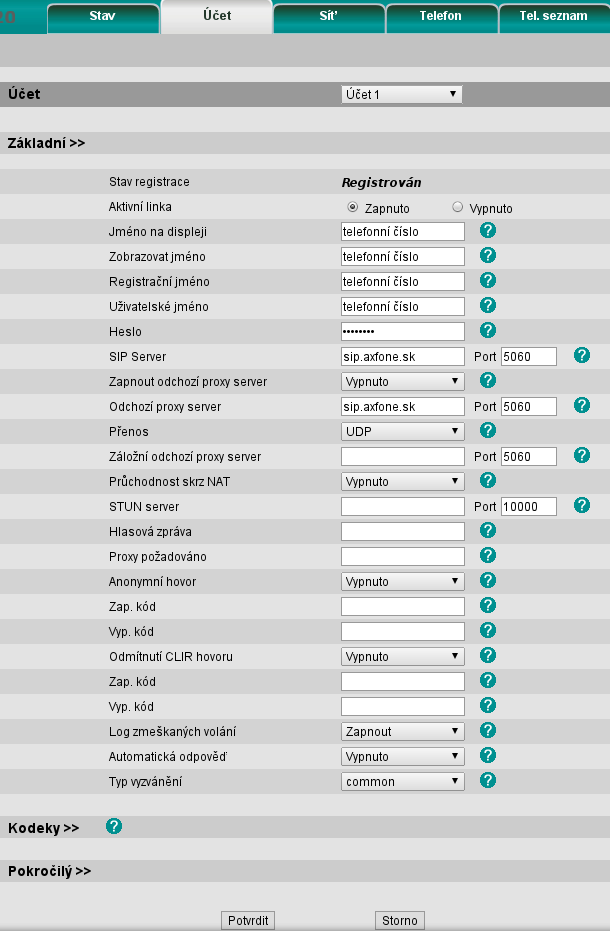Viewport: 610px width, 931px height.
Task: Open Průchodnost skrz NAT dropdown
Action: (x=403, y=481)
